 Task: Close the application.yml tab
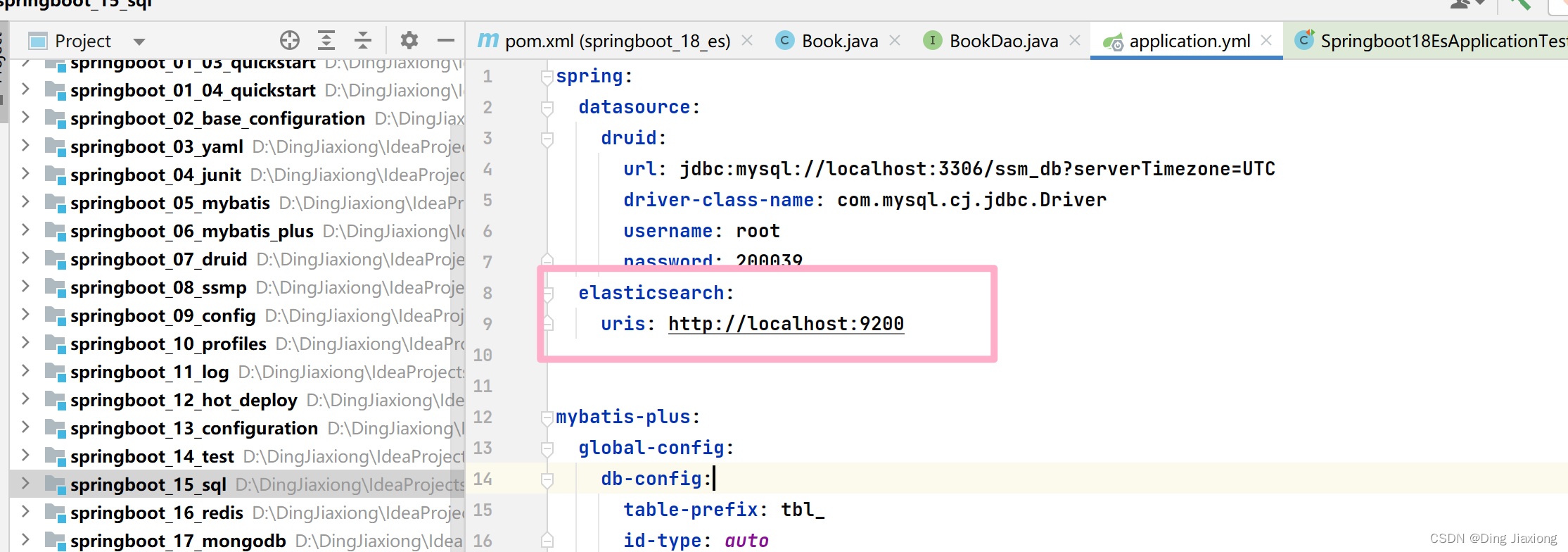pyautogui.click(x=1266, y=40)
